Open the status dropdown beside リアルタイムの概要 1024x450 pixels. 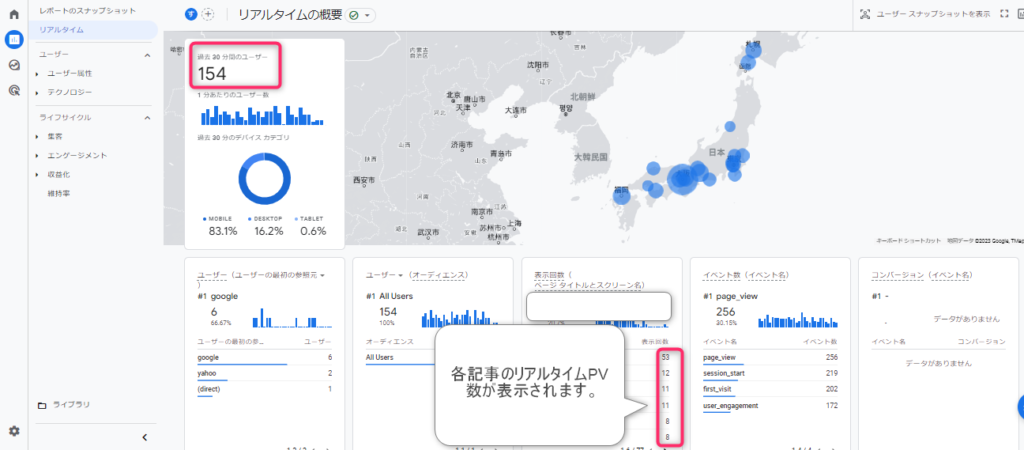coord(362,15)
